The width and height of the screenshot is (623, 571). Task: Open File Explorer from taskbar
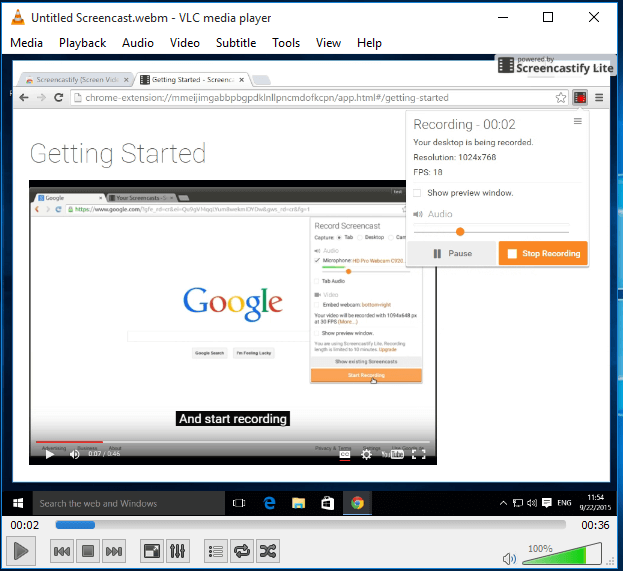coord(298,503)
